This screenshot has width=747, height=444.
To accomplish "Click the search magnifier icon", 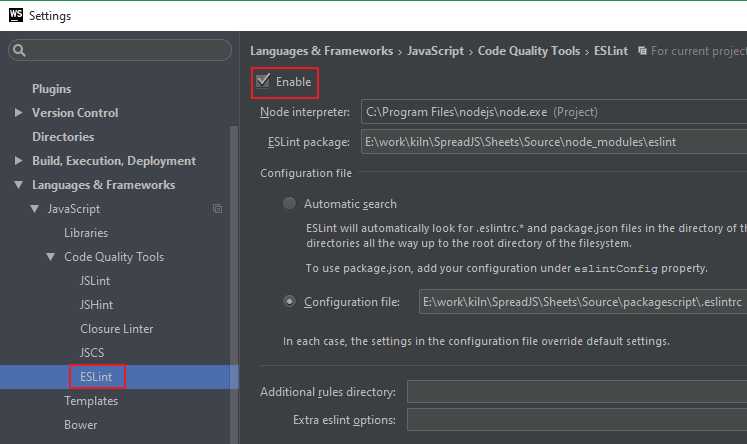I will [19, 50].
